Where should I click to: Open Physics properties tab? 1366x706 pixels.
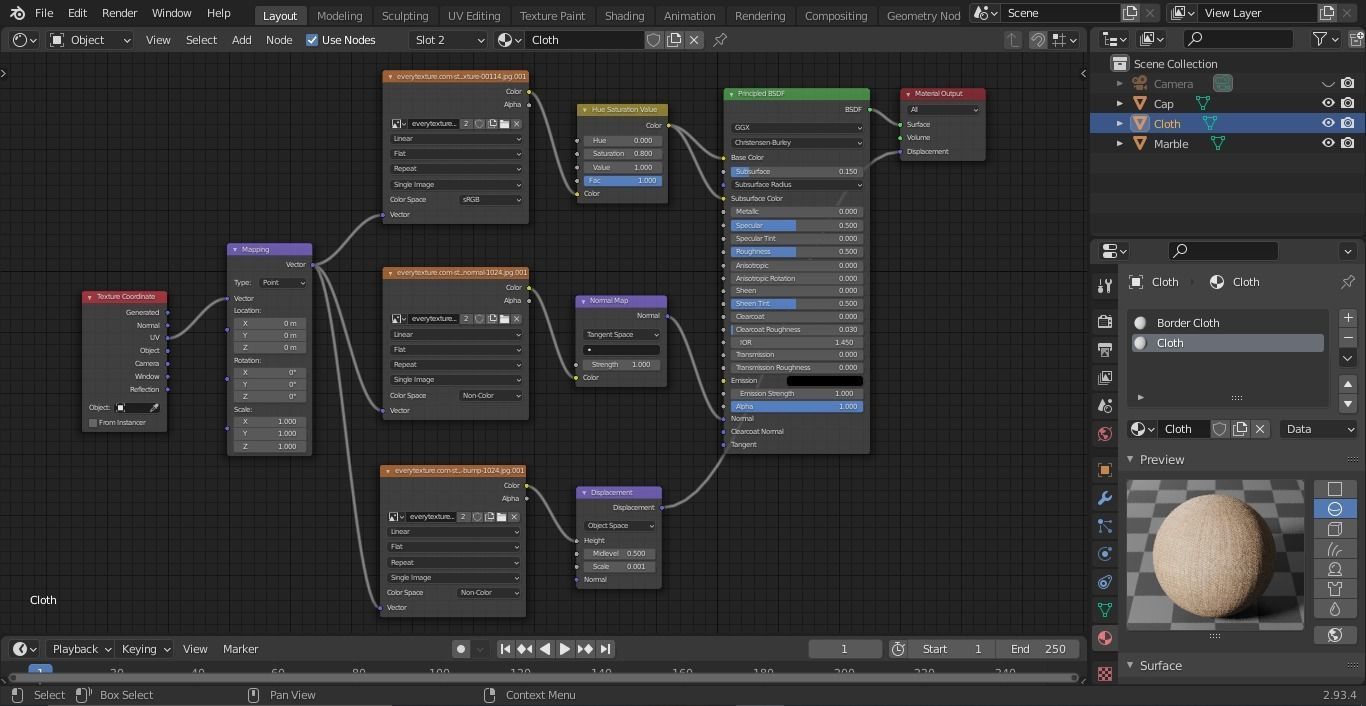(1105, 554)
